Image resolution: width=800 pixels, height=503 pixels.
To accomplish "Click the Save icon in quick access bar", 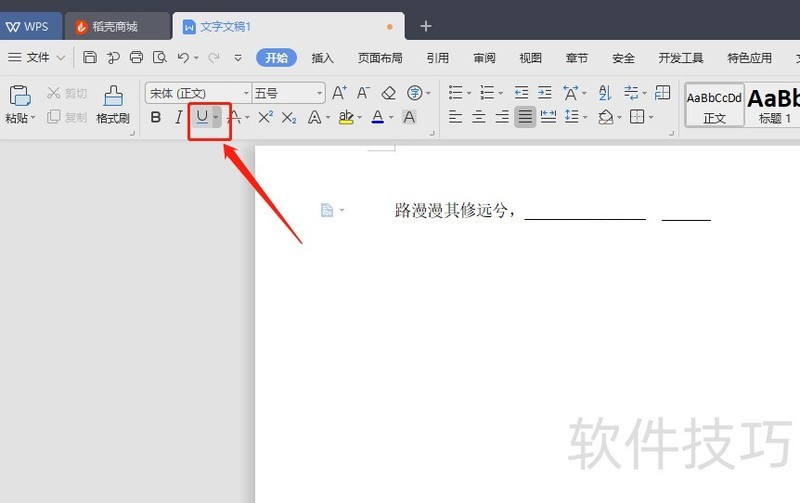I will (89, 57).
